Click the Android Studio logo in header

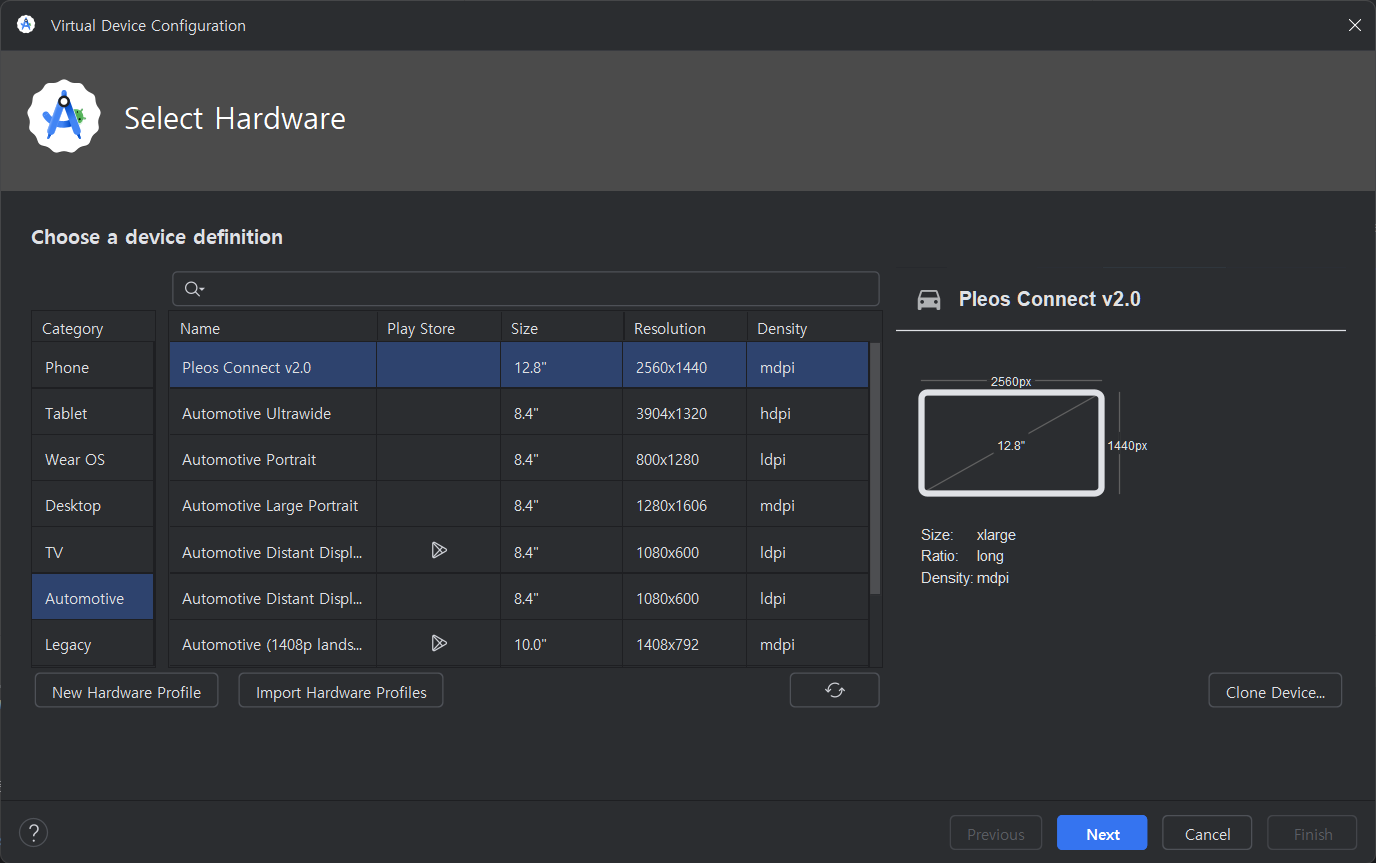click(x=64, y=117)
